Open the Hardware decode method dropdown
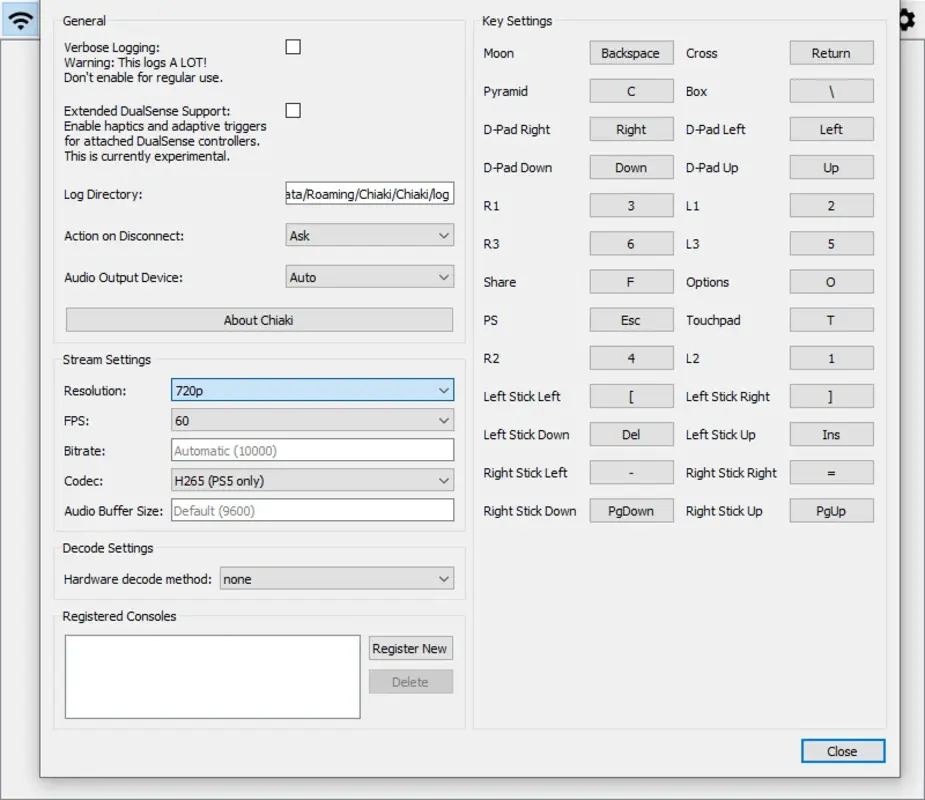The width and height of the screenshot is (925, 800). click(x=336, y=578)
